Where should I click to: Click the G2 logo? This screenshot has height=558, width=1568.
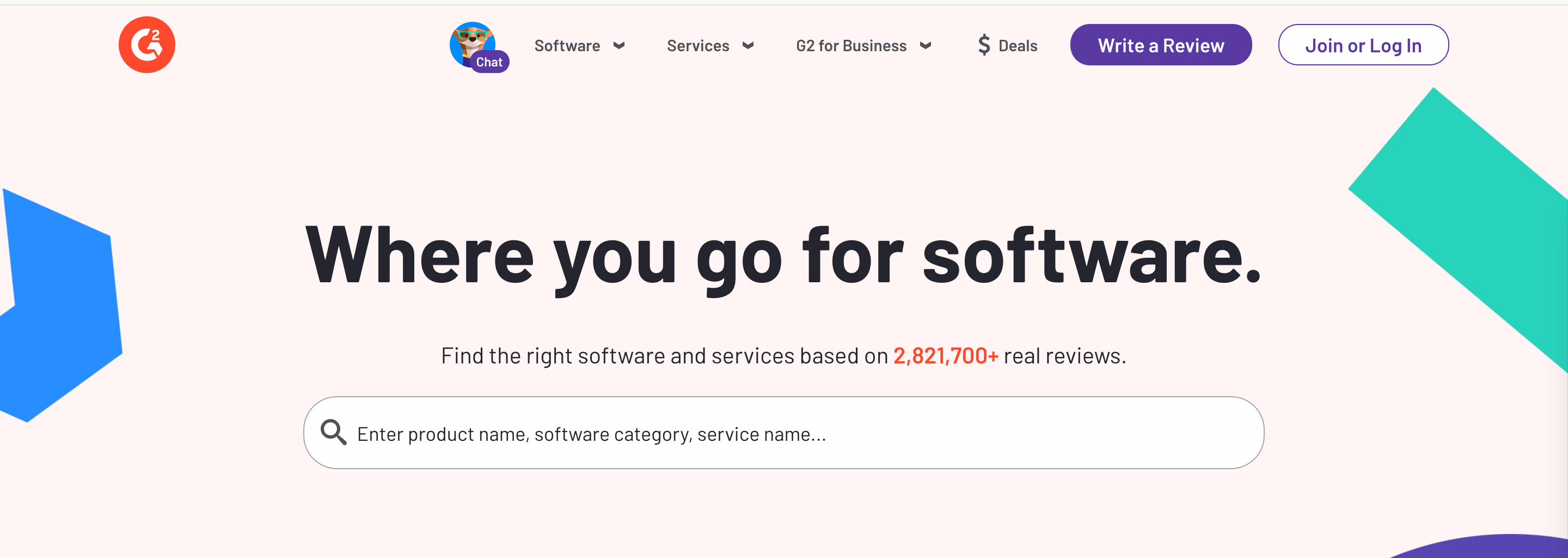(x=146, y=45)
